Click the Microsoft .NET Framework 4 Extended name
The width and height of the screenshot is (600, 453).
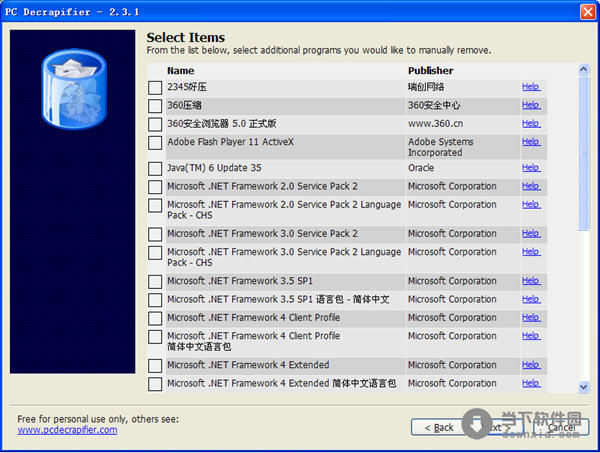point(248,365)
